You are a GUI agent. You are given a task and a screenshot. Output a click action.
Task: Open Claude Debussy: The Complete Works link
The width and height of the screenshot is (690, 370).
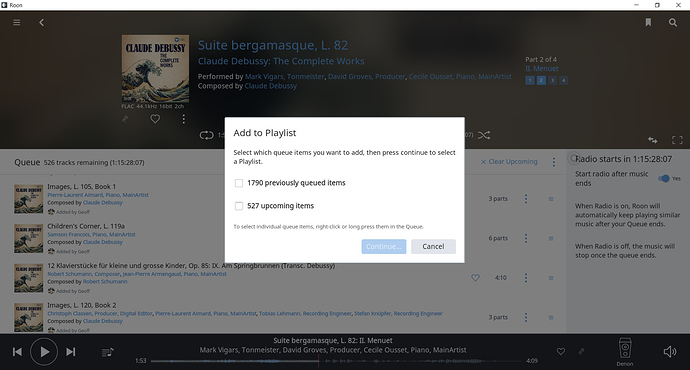(281, 61)
